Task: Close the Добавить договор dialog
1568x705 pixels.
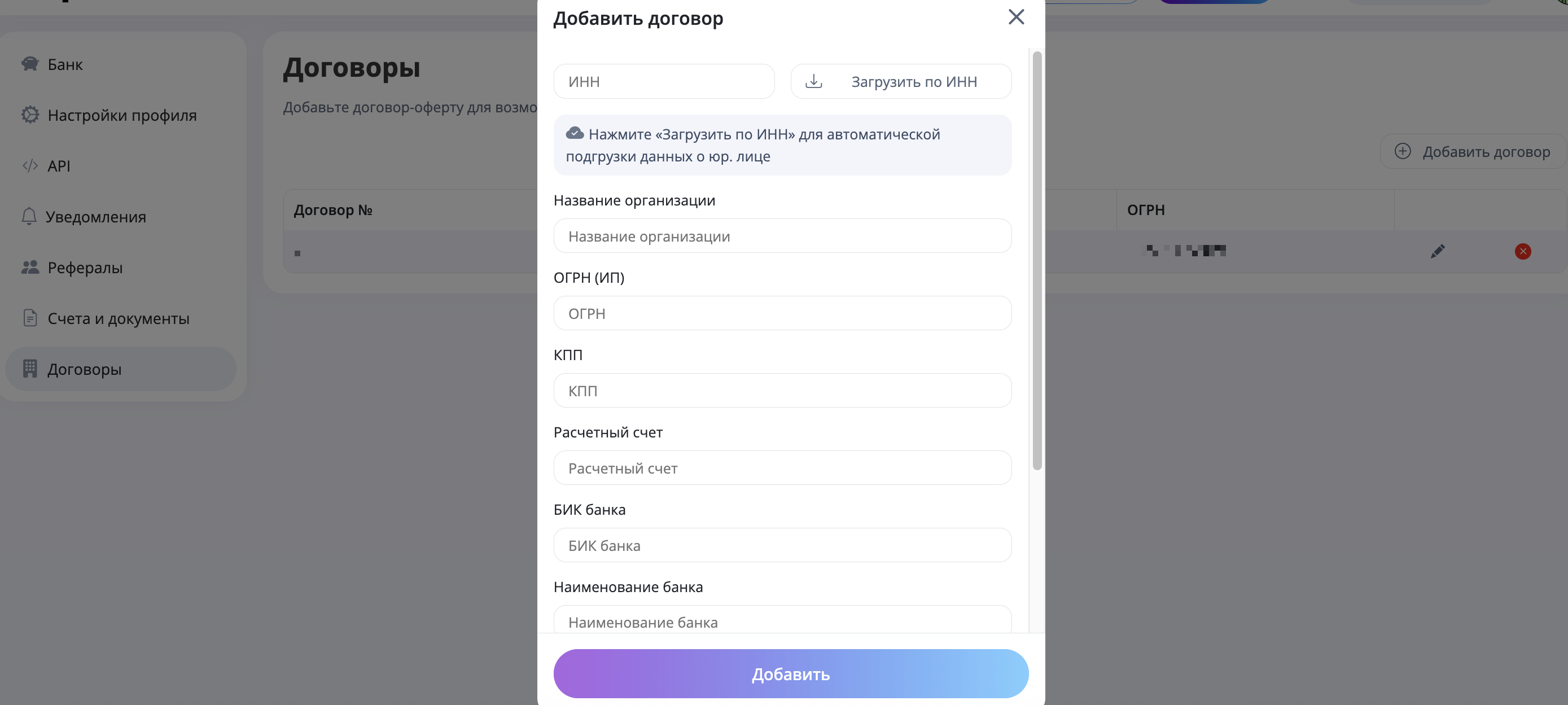Action: click(x=1016, y=17)
